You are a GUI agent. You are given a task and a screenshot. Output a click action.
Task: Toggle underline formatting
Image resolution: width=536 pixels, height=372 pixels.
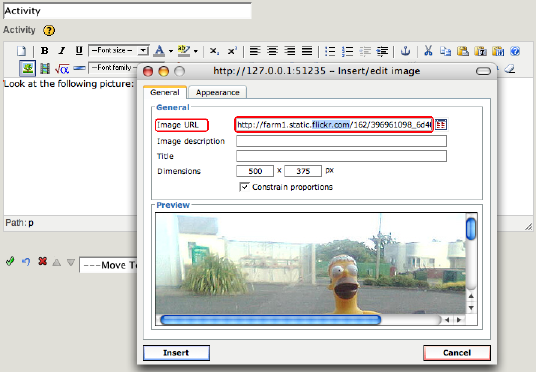[79, 51]
